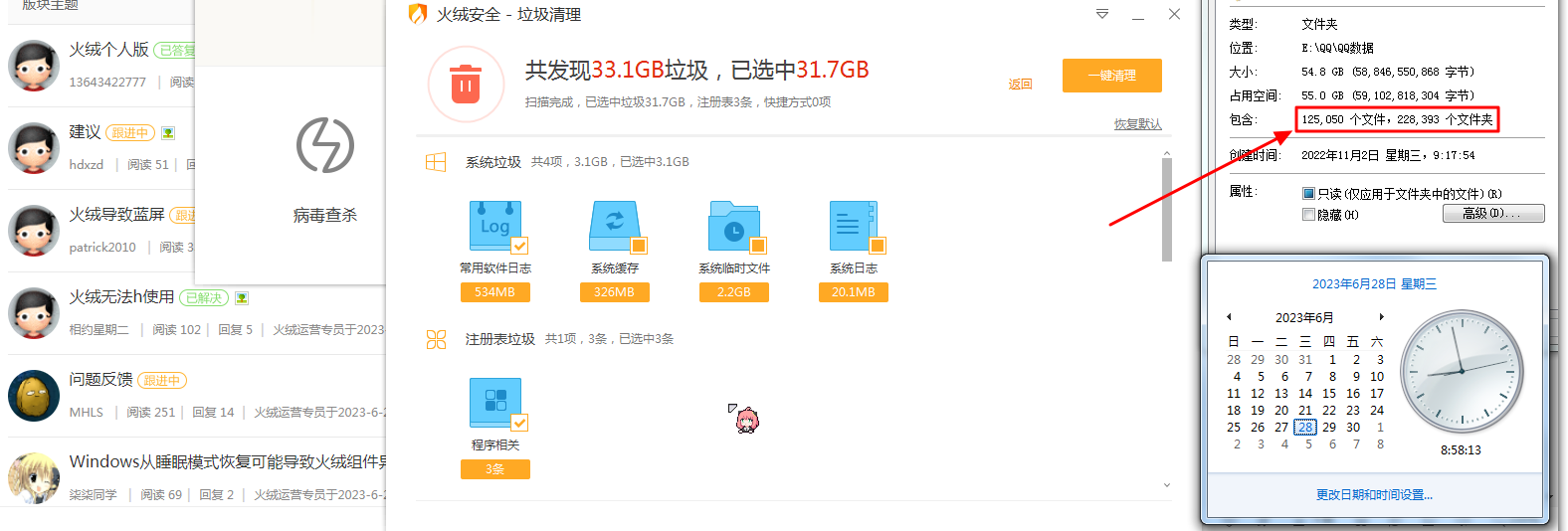Click 恢复默认 restore defaults link
The image size is (1568, 531).
point(1137,124)
